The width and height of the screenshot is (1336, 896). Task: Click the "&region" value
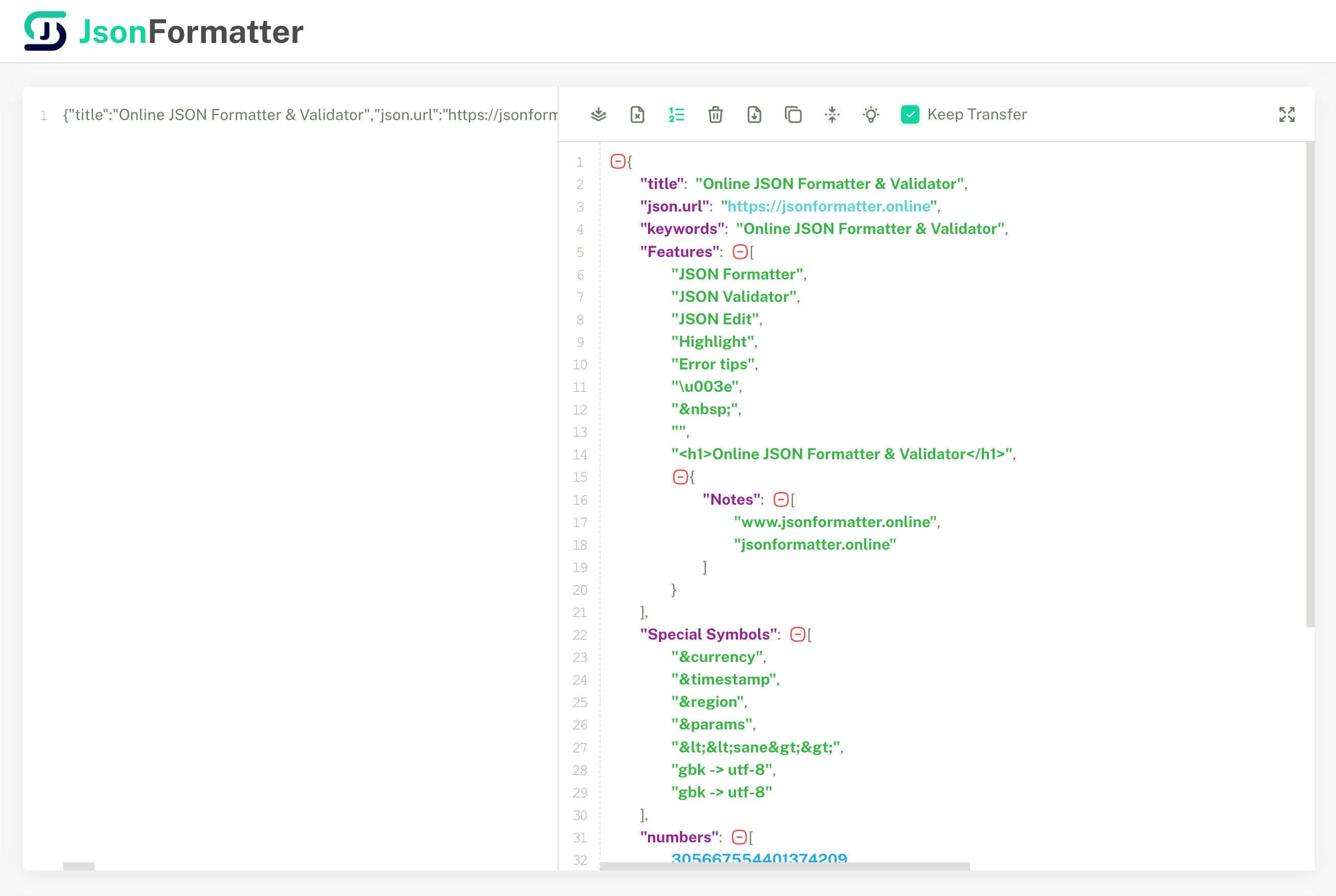point(708,702)
